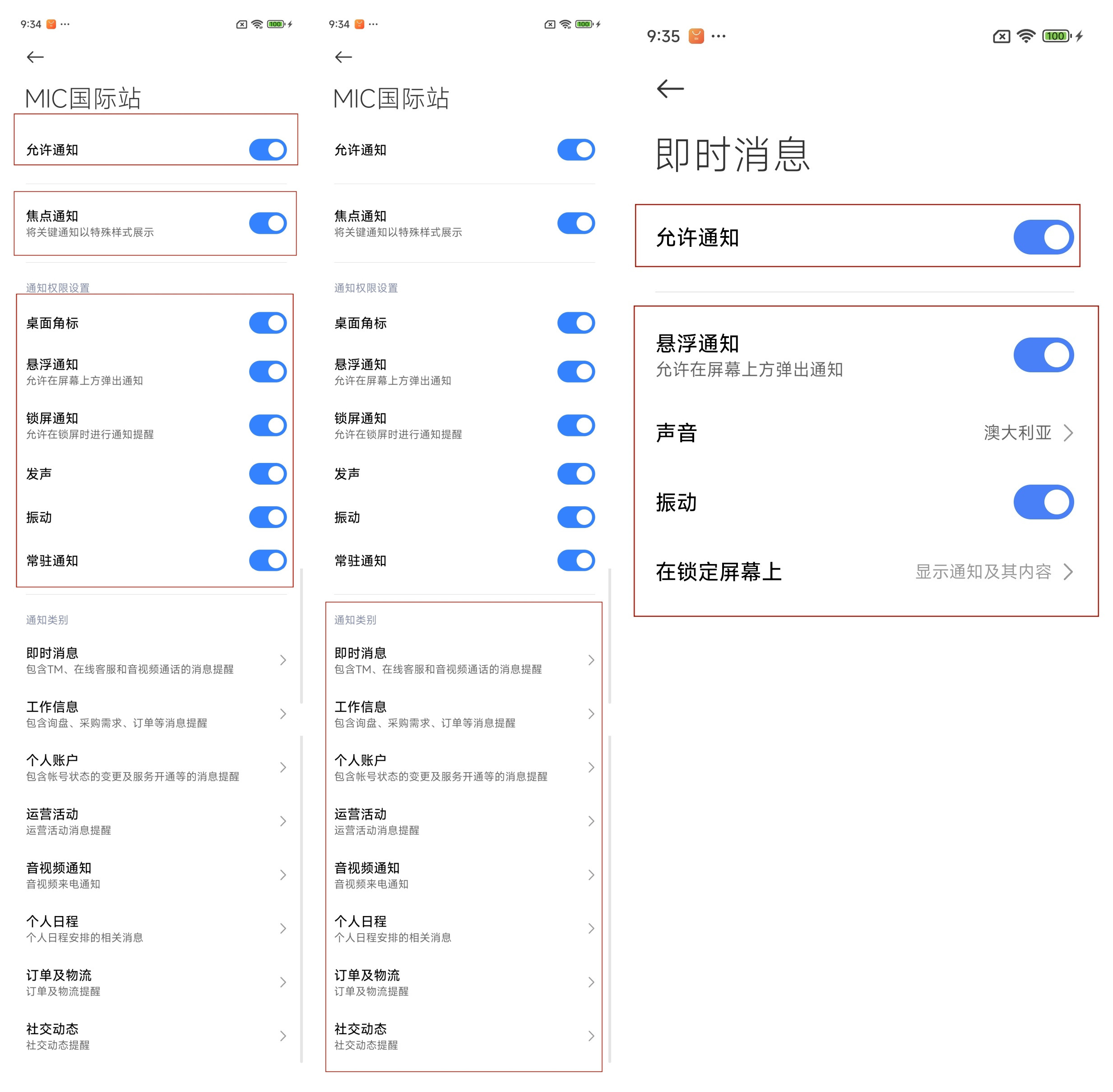Toggle 悬浮通知 on 即时消息 screen

click(1043, 354)
